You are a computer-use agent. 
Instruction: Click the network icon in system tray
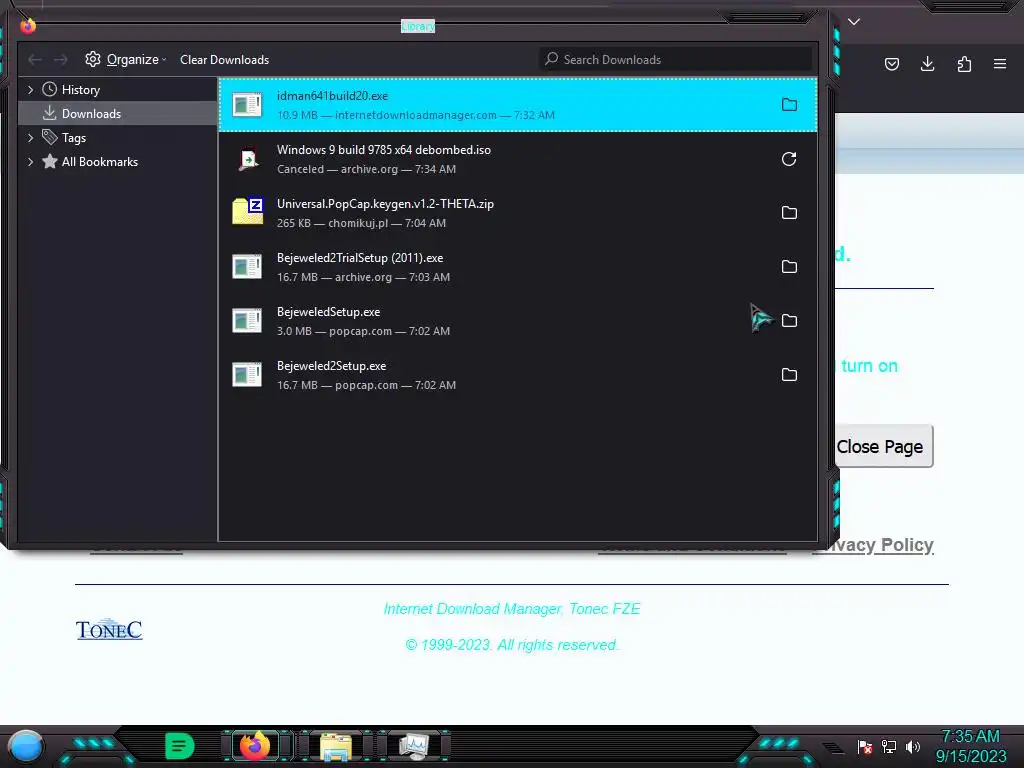click(889, 747)
